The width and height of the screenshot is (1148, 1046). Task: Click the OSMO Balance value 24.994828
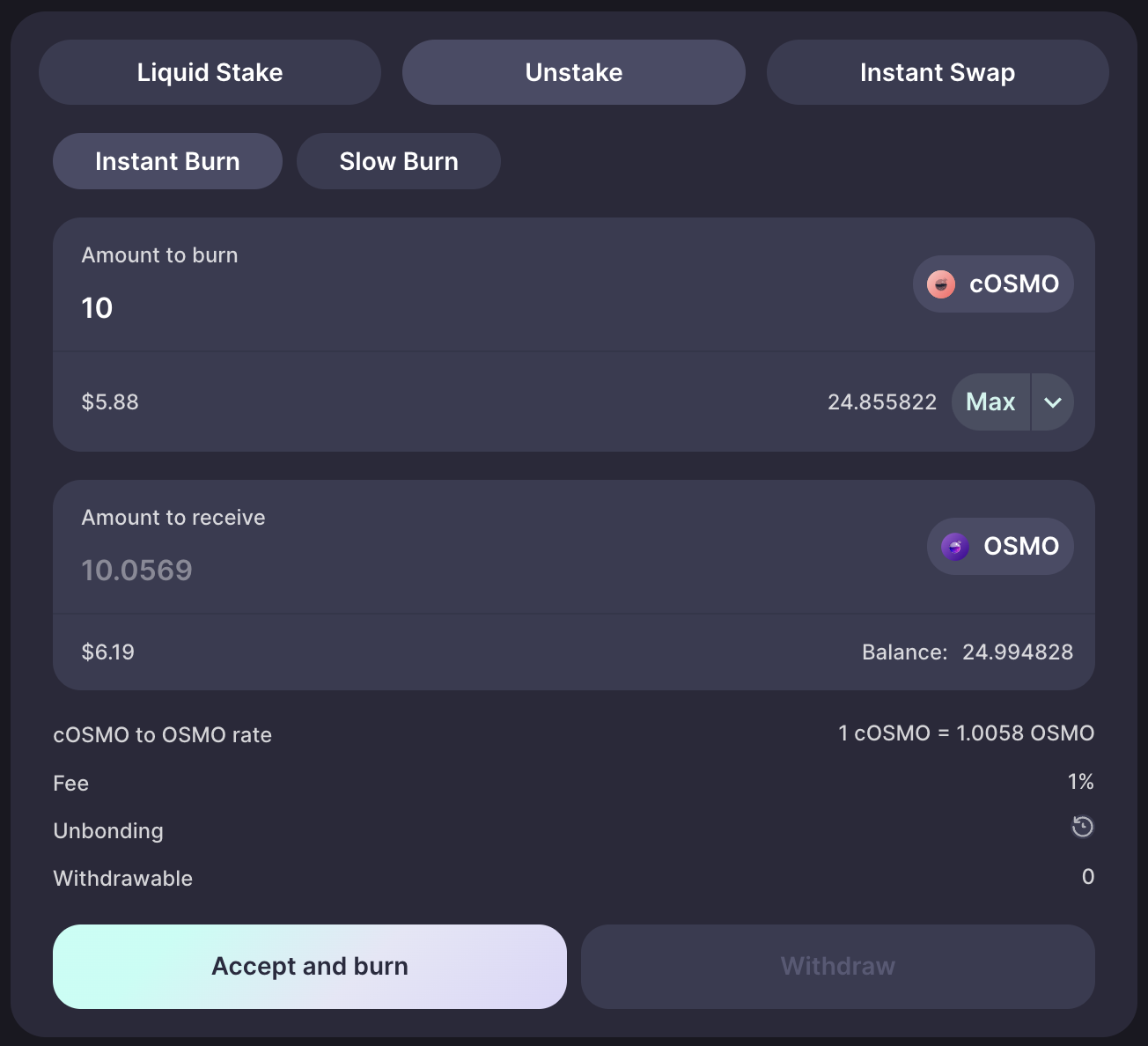click(x=1018, y=652)
